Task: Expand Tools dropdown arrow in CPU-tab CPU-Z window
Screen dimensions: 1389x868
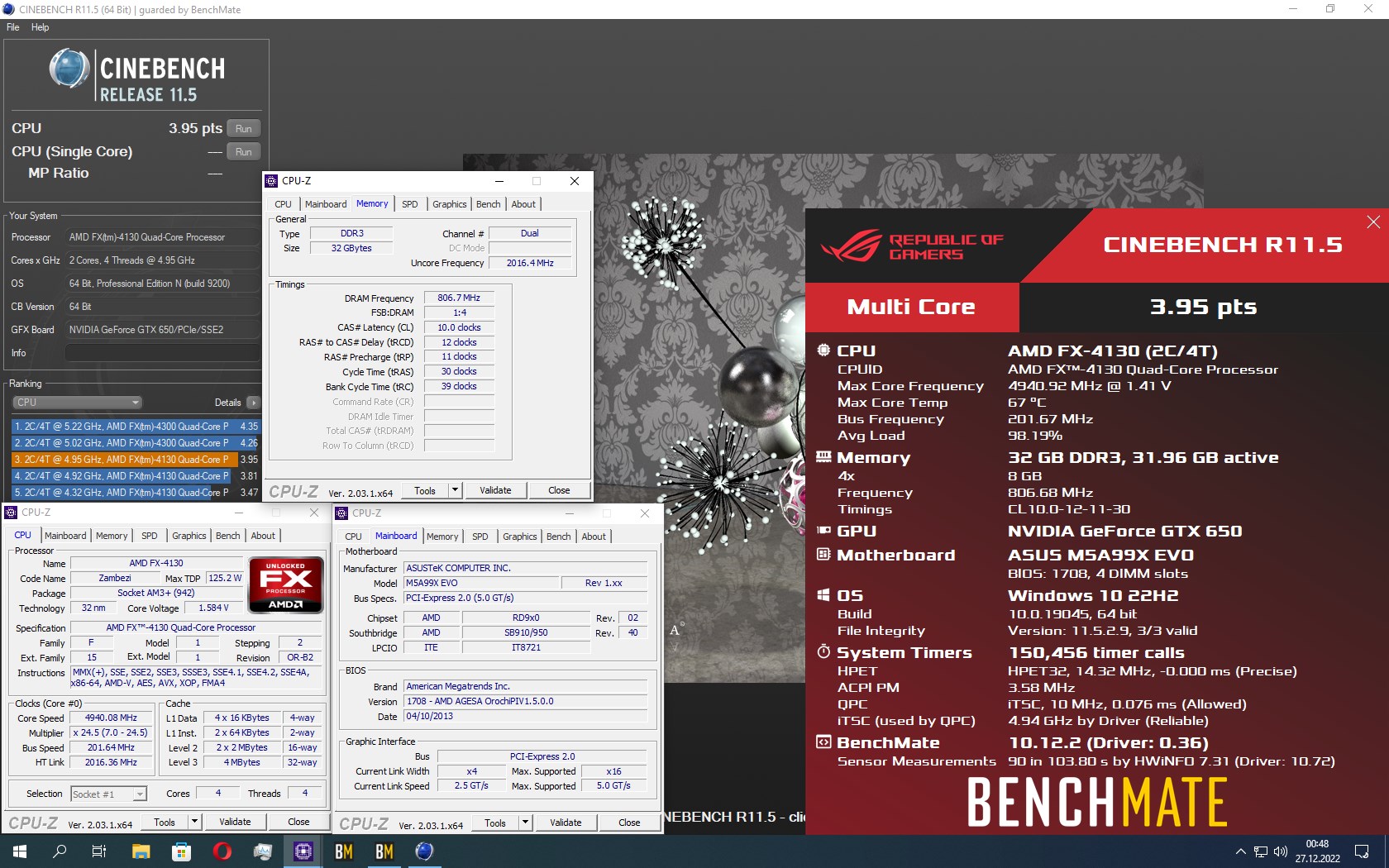Action: (193, 822)
